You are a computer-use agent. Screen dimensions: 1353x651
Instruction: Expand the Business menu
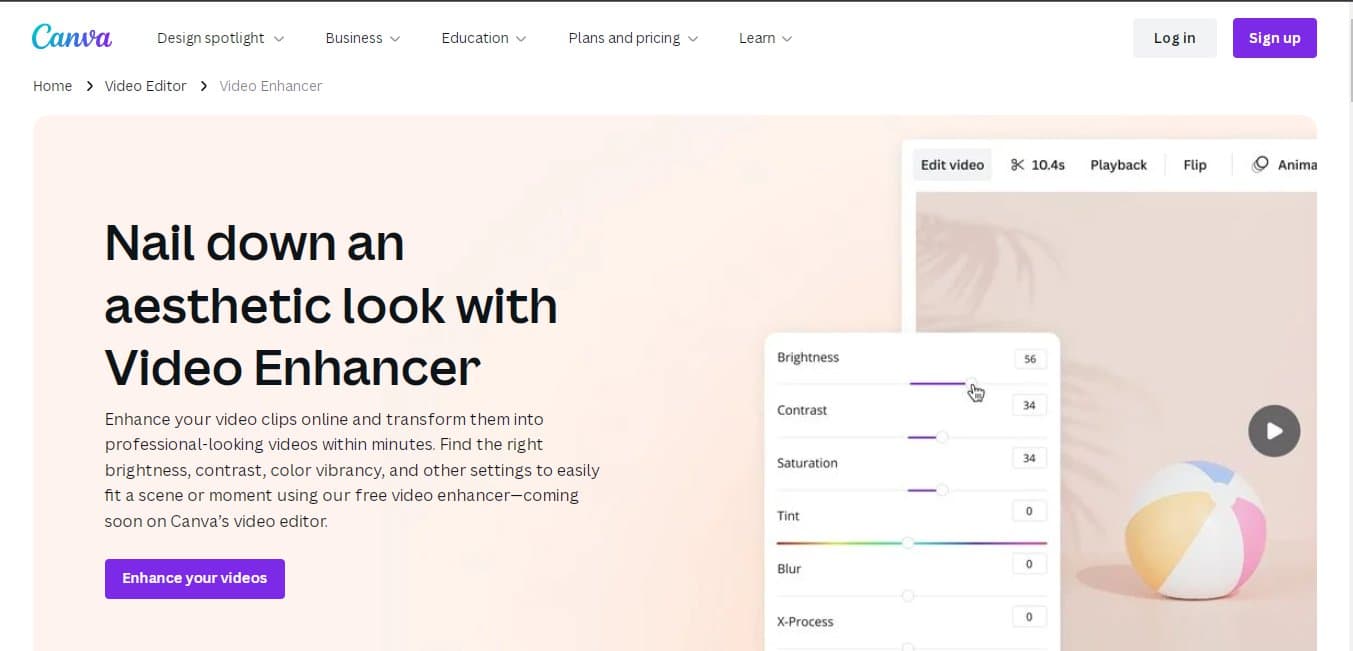pyautogui.click(x=362, y=38)
